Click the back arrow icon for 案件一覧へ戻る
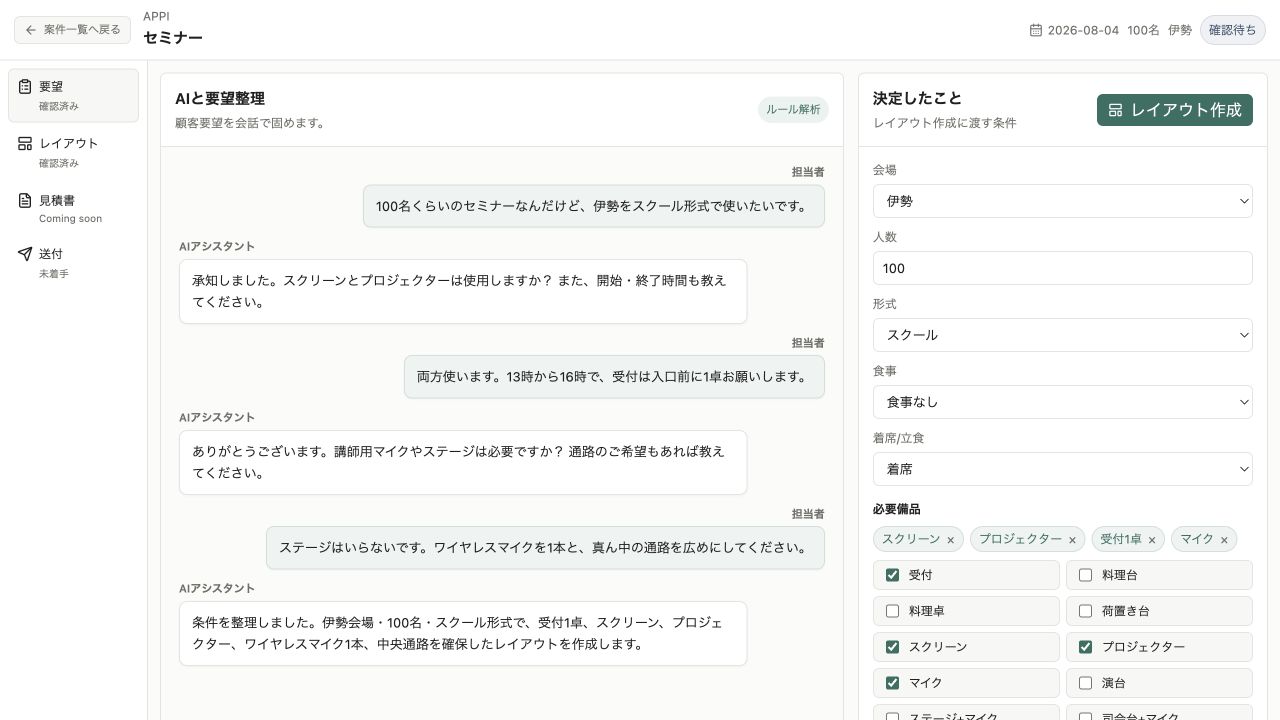This screenshot has width=1280, height=720. tap(31, 30)
